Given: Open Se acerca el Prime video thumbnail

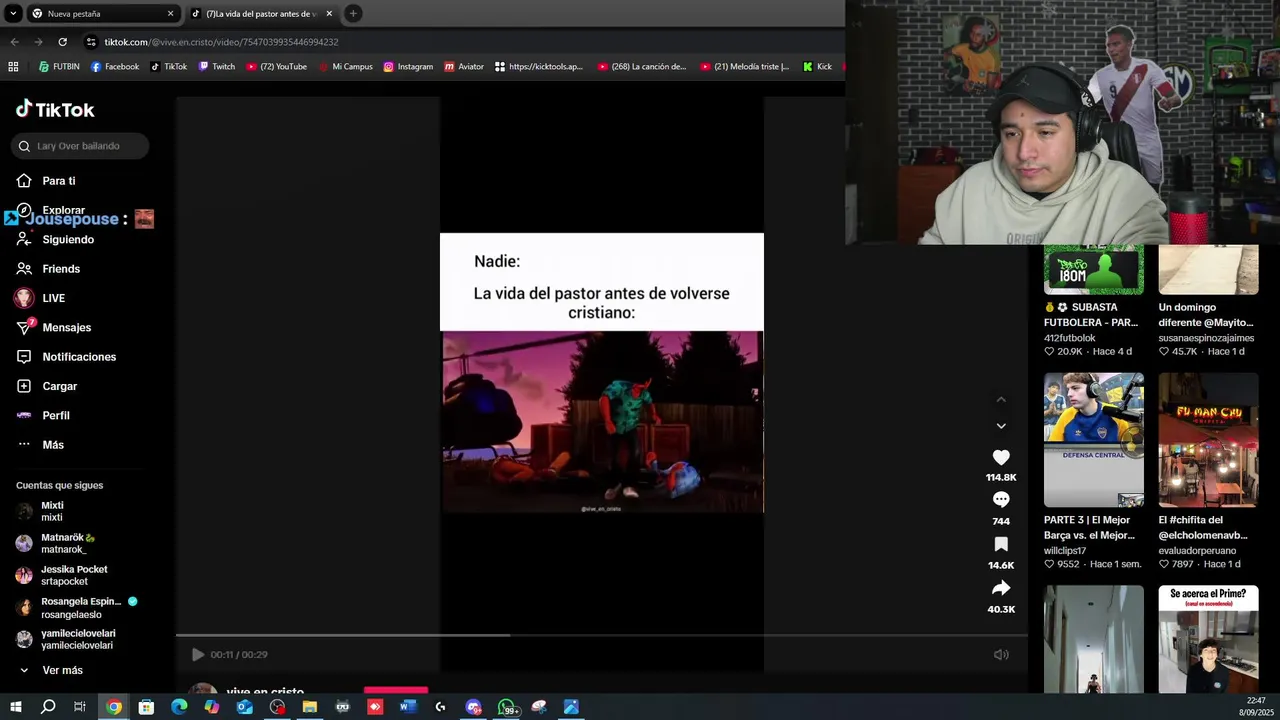Looking at the screenshot, I should pos(1208,639).
